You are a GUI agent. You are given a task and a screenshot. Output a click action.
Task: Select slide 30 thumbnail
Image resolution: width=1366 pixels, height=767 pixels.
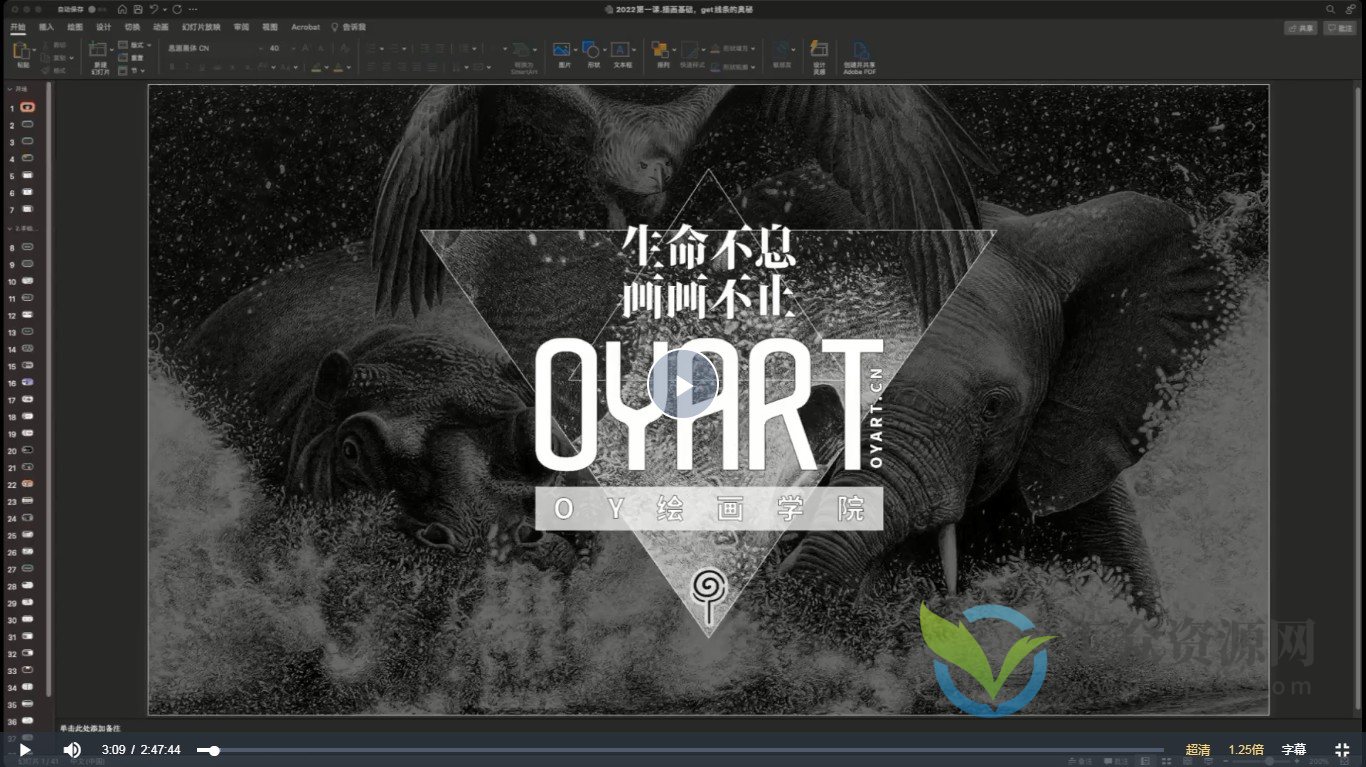pos(28,619)
